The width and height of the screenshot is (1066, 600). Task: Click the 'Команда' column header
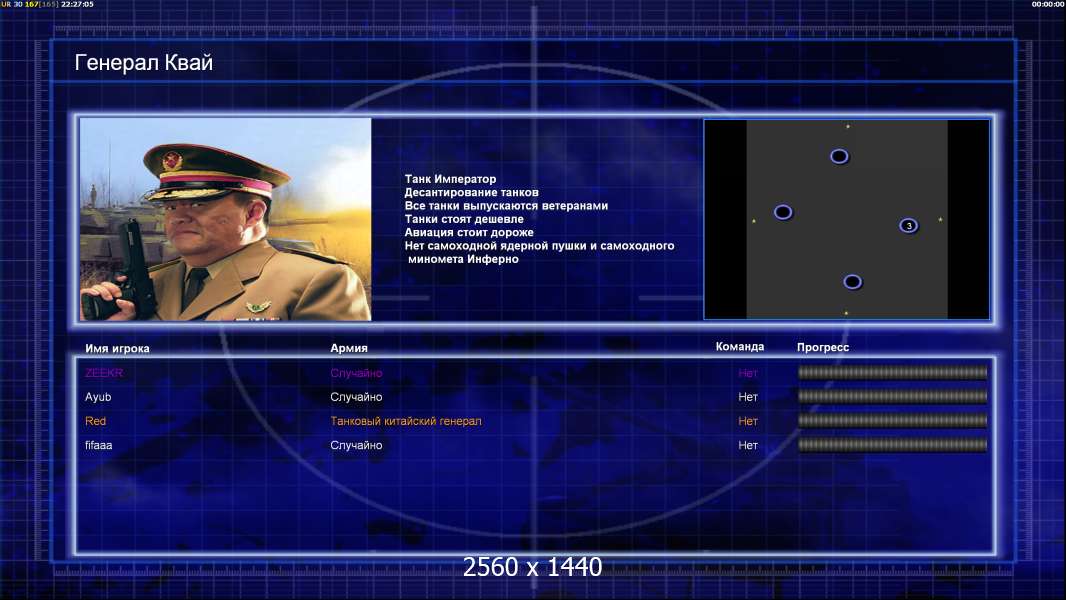(x=740, y=347)
